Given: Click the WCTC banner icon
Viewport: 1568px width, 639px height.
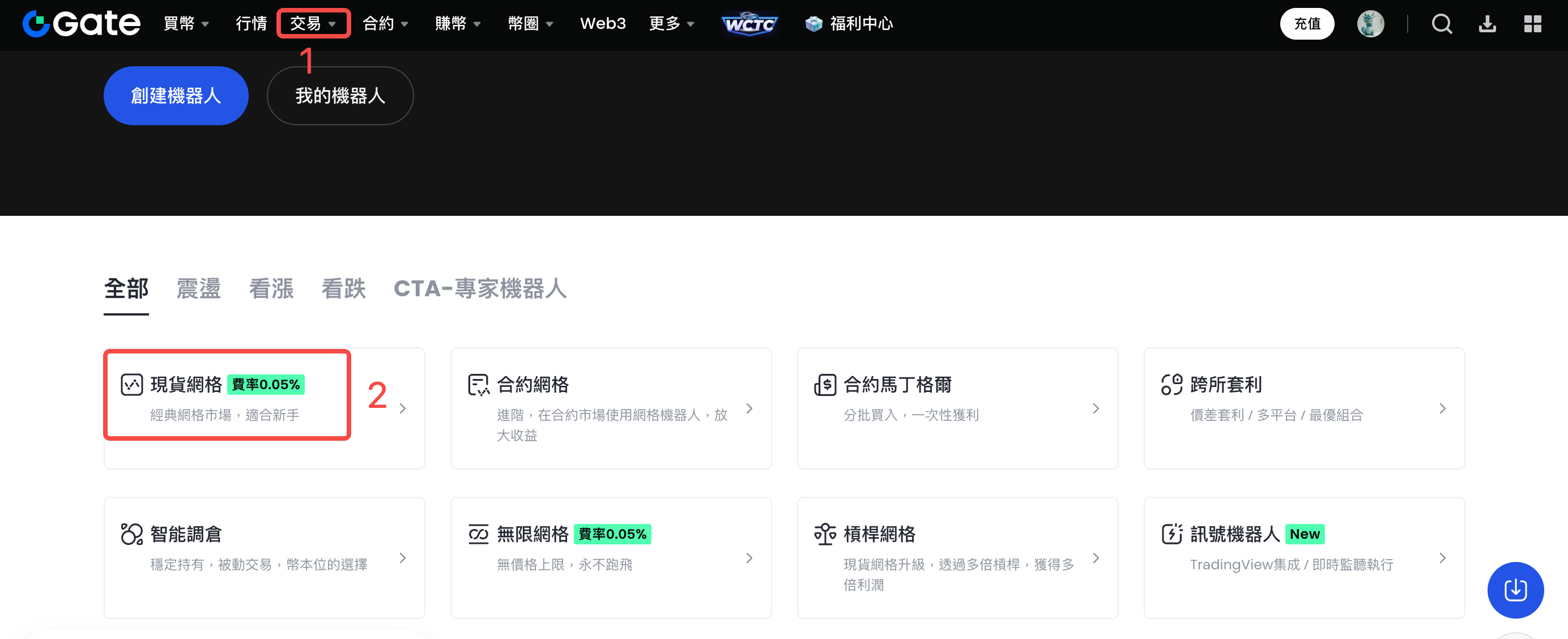Looking at the screenshot, I should [749, 24].
